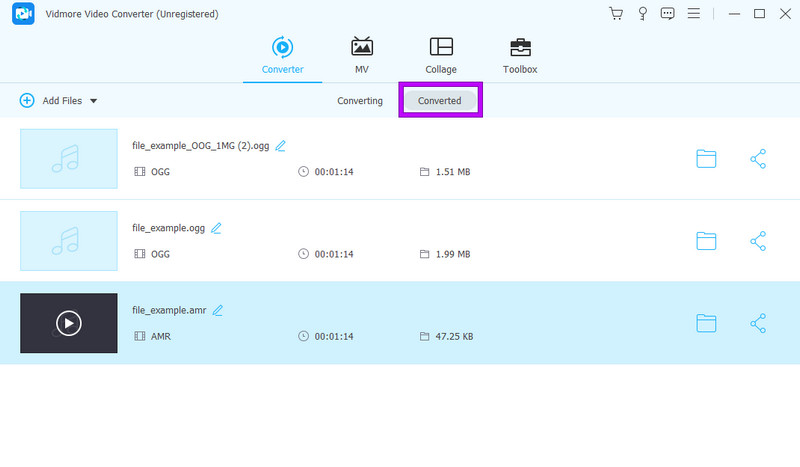Open the MV tab
This screenshot has height=467, width=800.
pyautogui.click(x=361, y=55)
